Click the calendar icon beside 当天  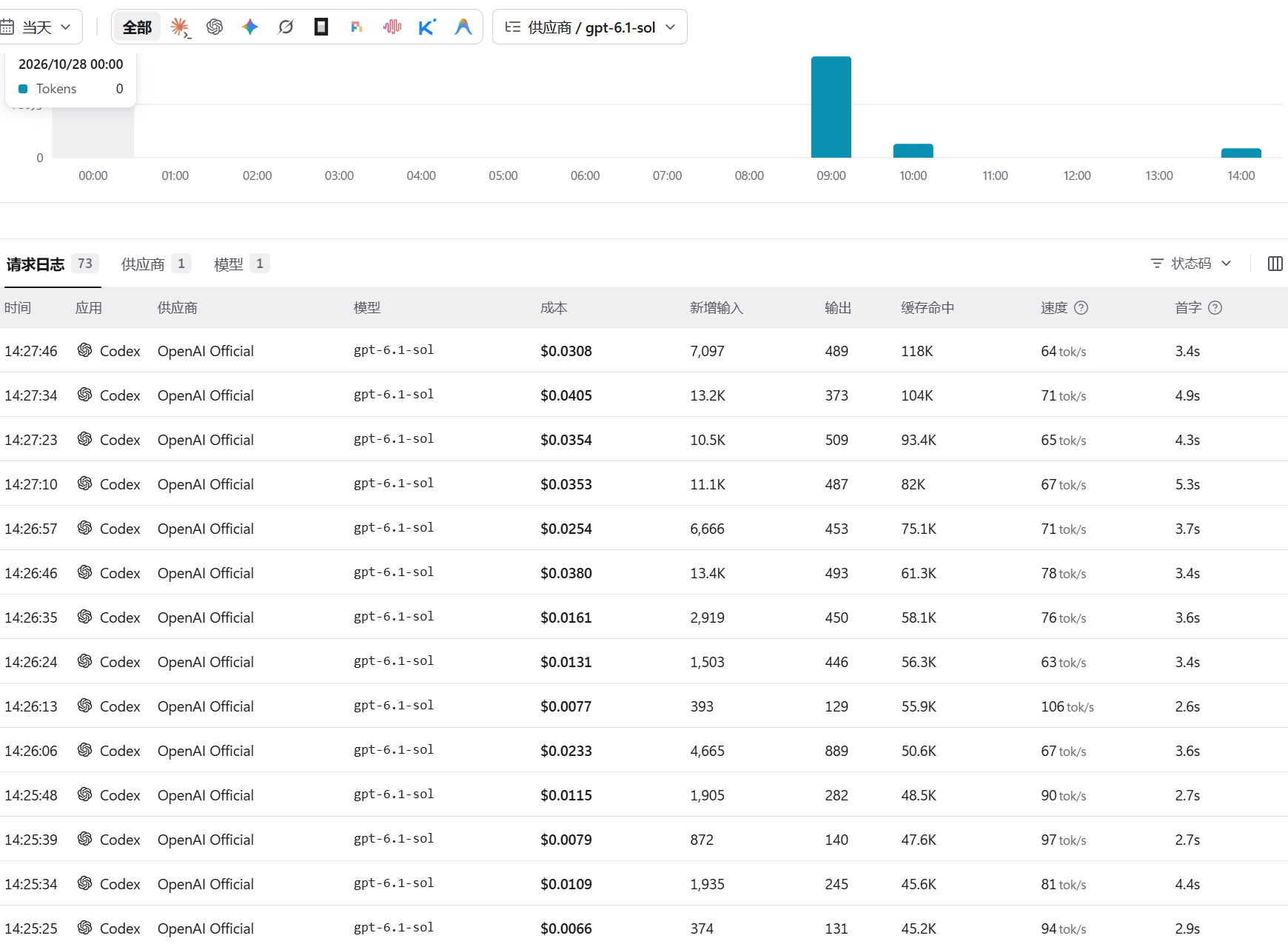(x=7, y=27)
